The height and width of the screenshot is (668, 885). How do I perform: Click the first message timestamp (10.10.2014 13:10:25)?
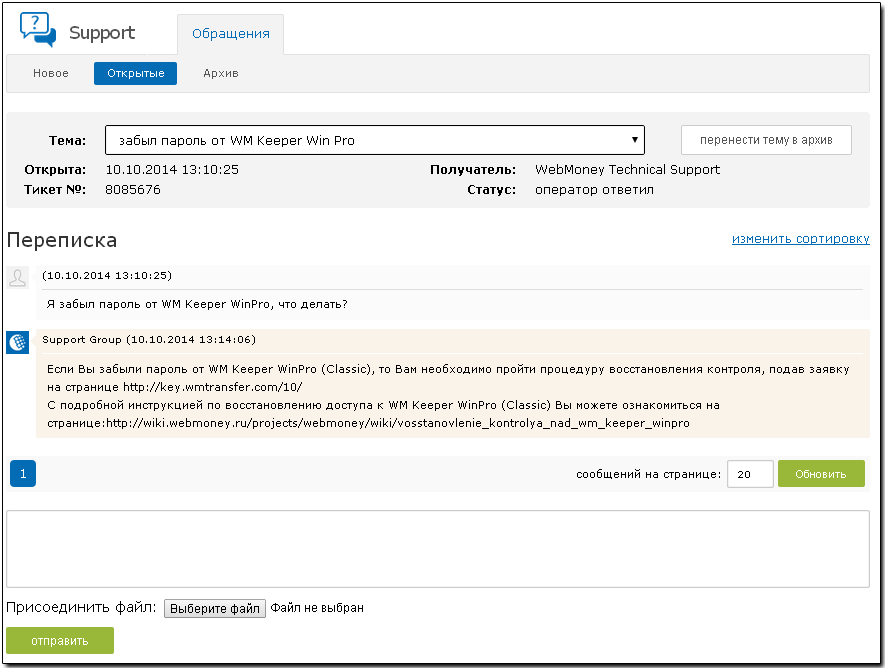pyautogui.click(x=107, y=275)
